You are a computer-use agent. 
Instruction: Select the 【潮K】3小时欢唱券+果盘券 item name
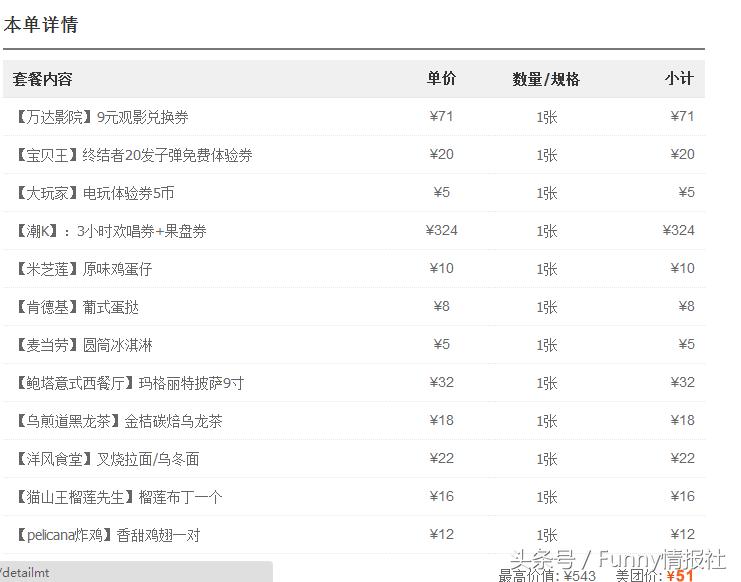(x=111, y=231)
